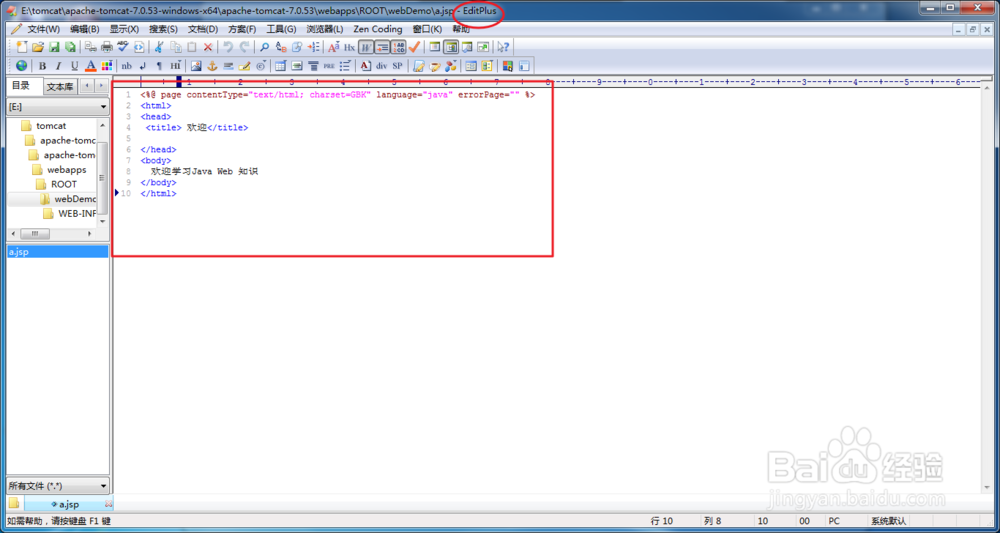Viewport: 1000px width, 533px height.
Task: Insert a div tag with the div icon
Action: 381,66
